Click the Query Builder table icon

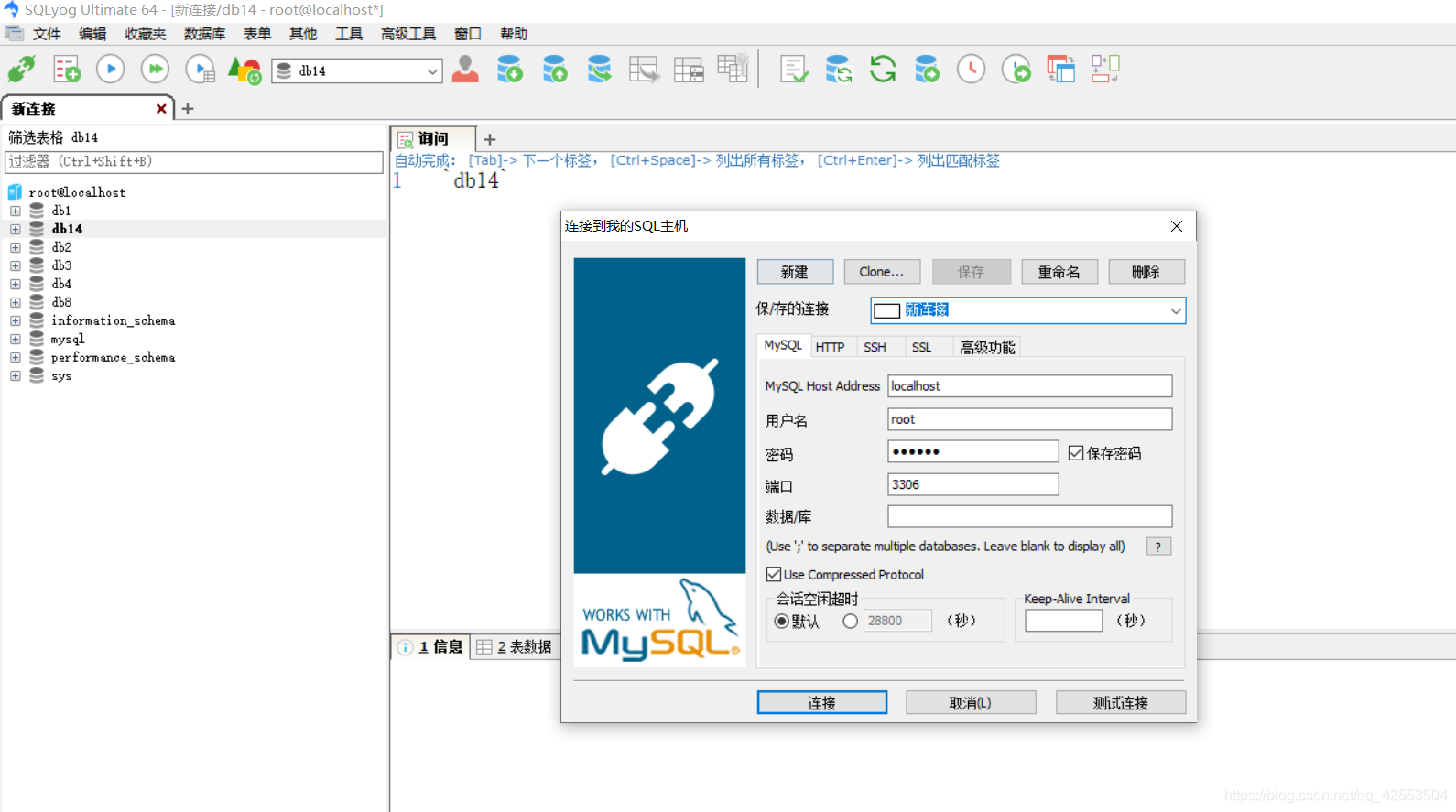tap(689, 70)
